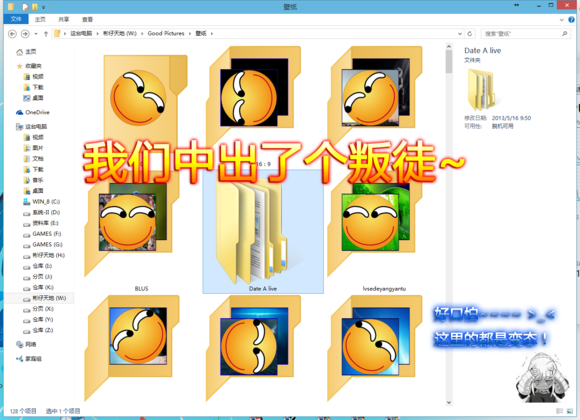Go forward with the Forward arrow button
This screenshot has height=420, width=580.
25,34
